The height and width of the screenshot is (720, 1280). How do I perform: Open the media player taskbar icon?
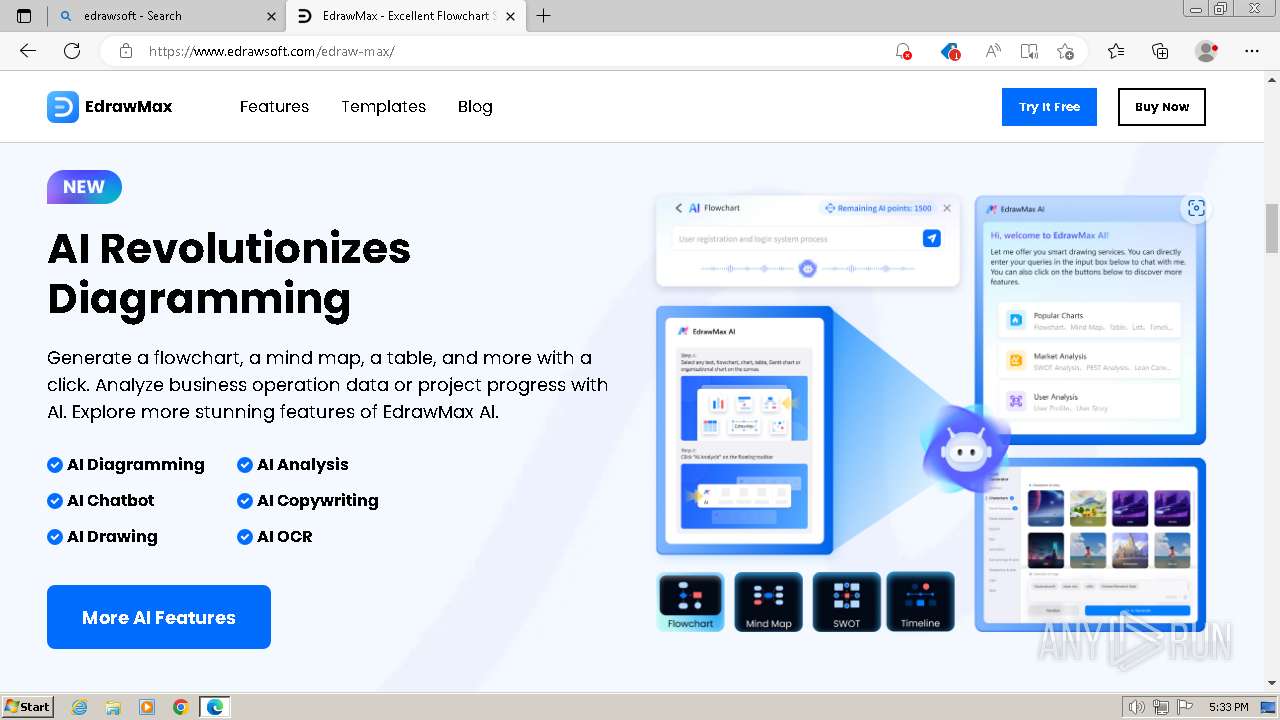[147, 707]
